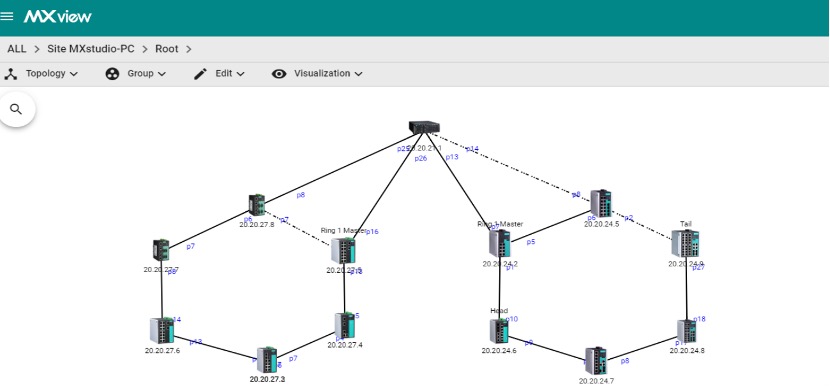Select the top core switch 20.20.27.1
Screen dimensions: 830x386
424,127
